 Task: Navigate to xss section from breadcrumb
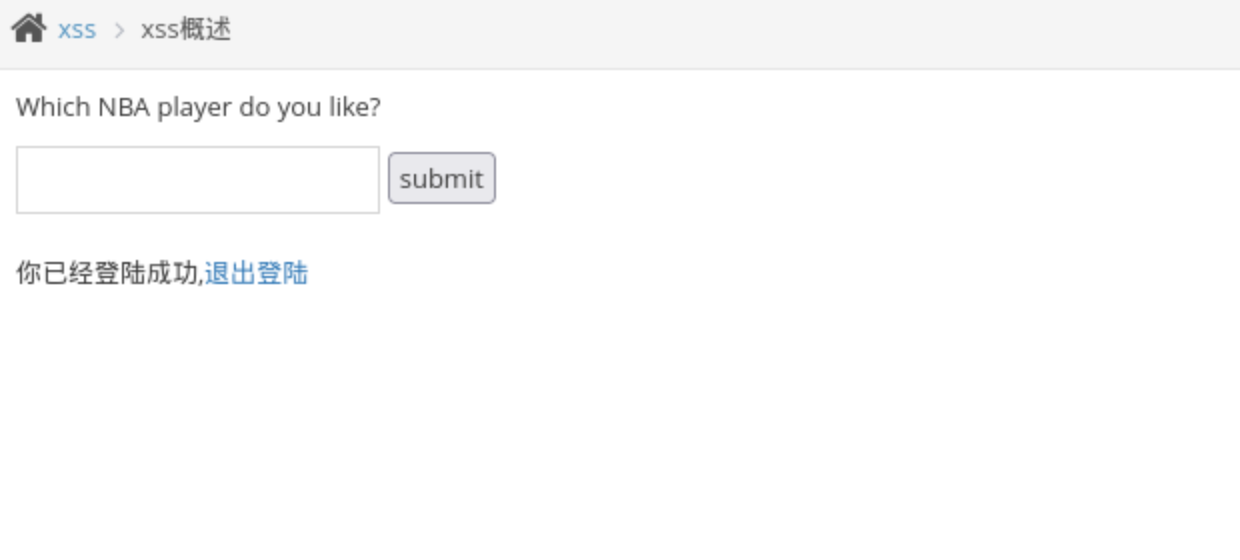77,30
